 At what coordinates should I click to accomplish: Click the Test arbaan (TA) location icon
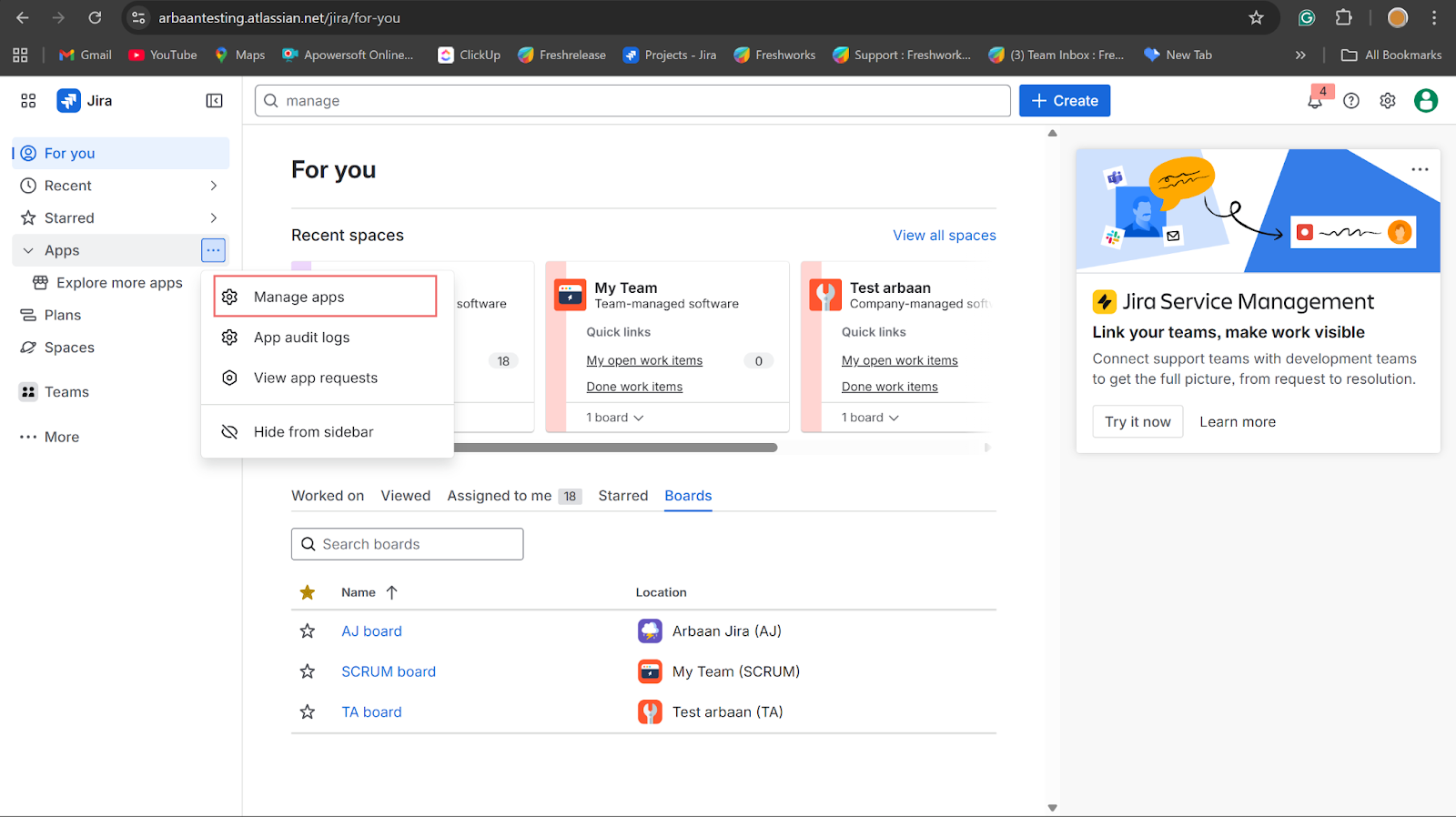(650, 712)
